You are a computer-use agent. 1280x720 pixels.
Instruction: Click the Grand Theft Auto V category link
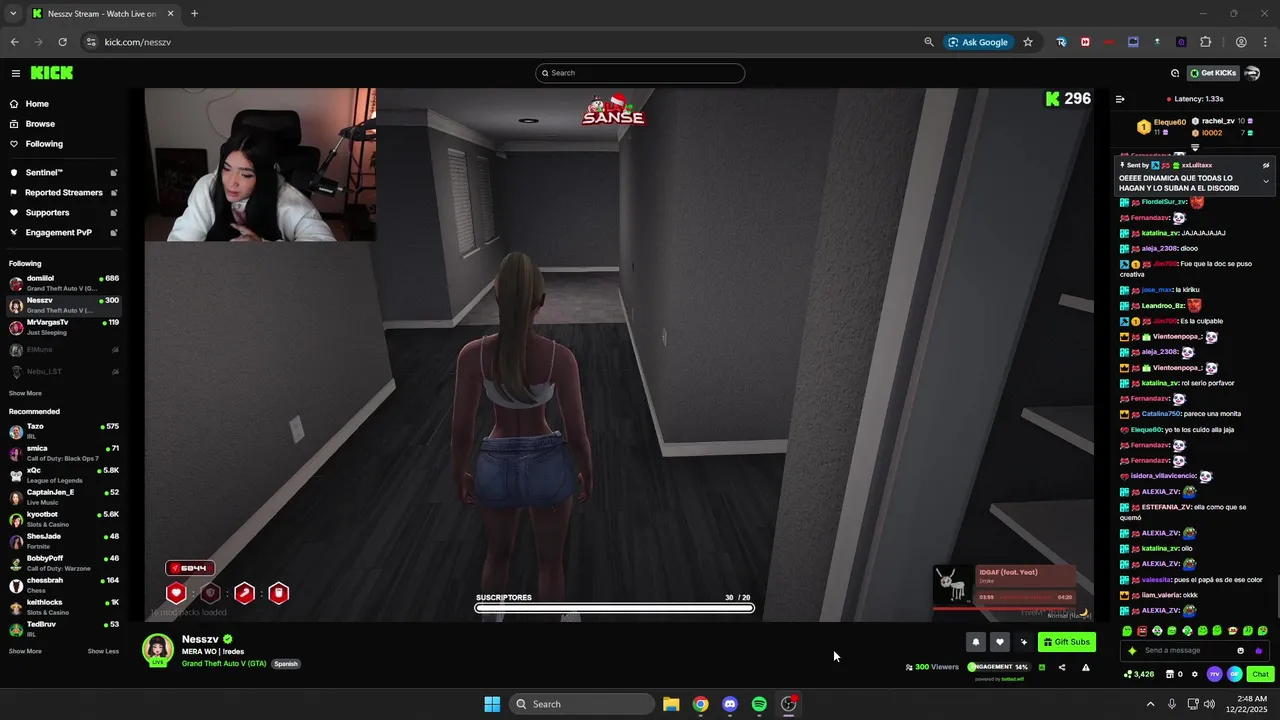click(x=224, y=663)
